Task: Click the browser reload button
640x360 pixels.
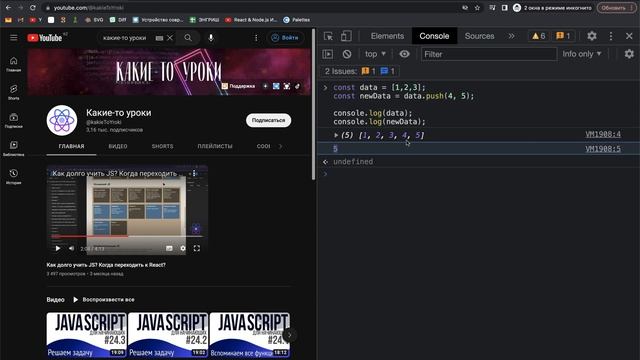Action: [x=33, y=8]
